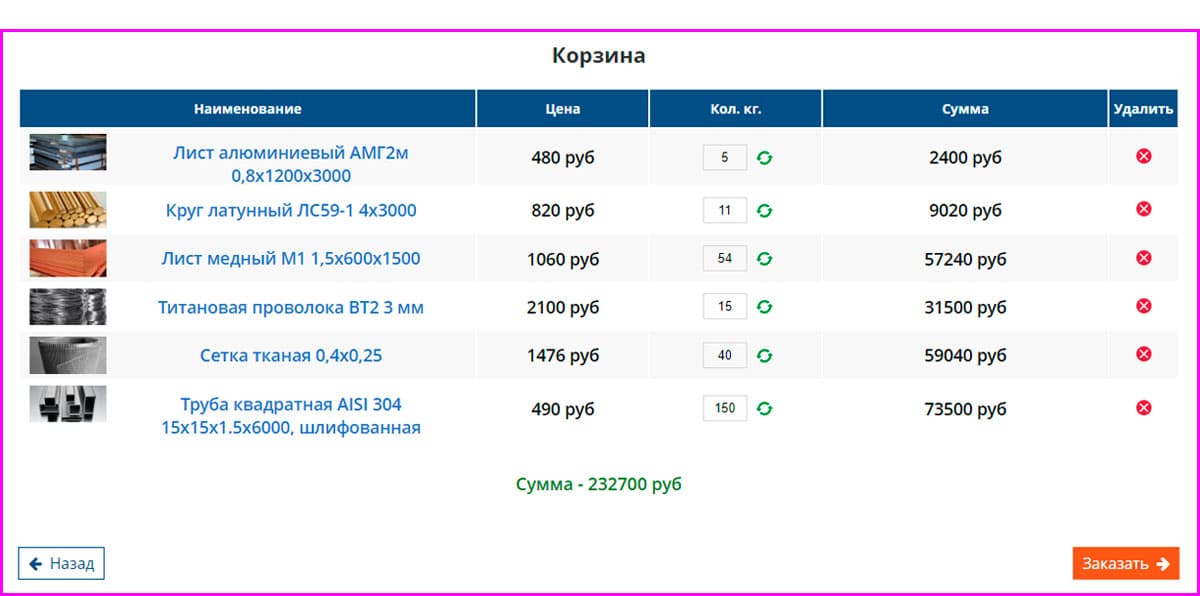
Task: Refresh quantity for Лист медный М1
Action: [x=765, y=259]
